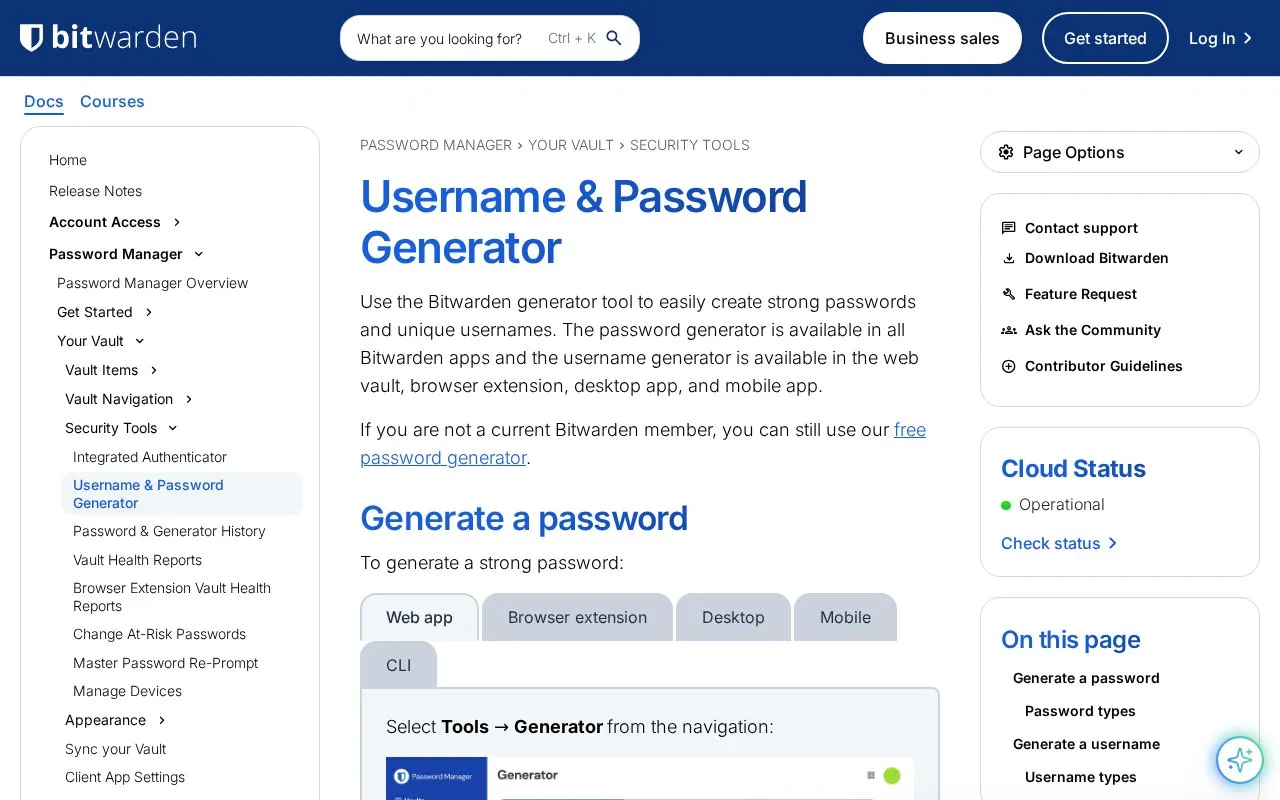
Task: Jump to Password types section
Action: [x=1080, y=711]
